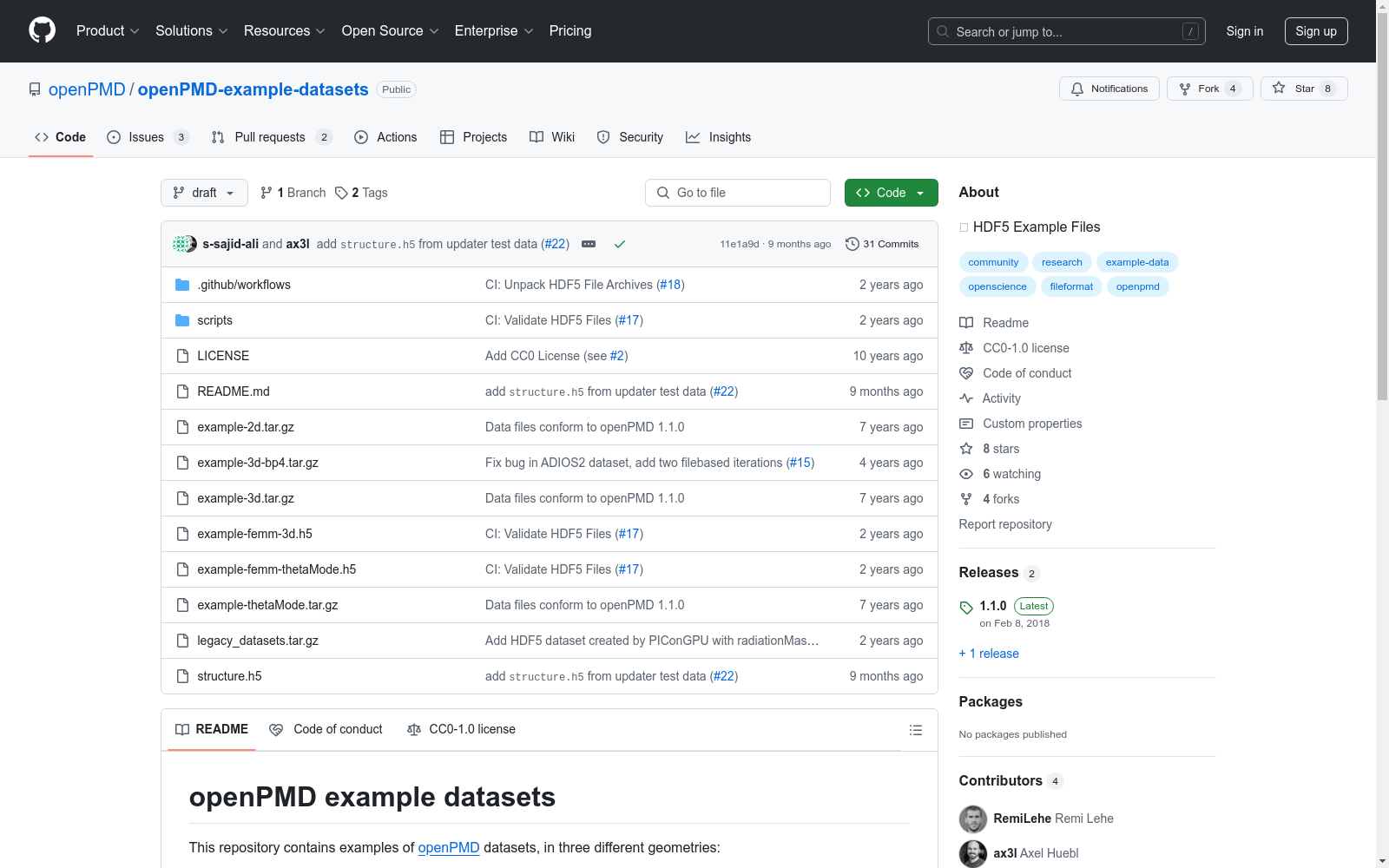Click the openPMD owner link
The height and width of the screenshot is (868, 1389).
(87, 89)
